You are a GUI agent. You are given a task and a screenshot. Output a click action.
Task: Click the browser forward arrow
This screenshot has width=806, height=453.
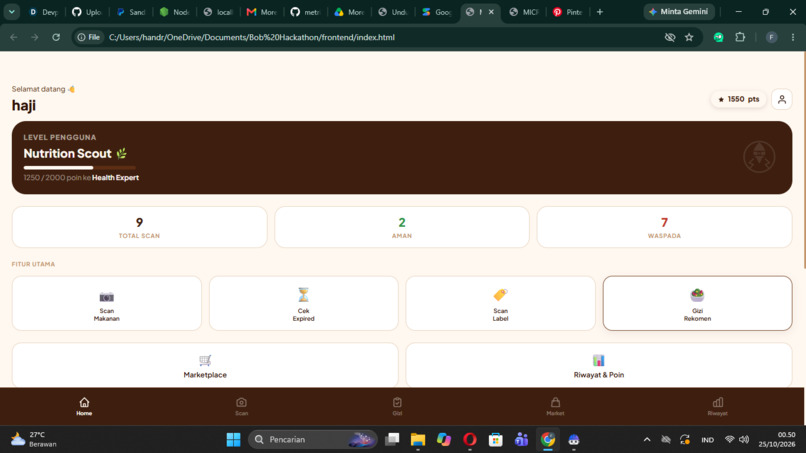(34, 37)
